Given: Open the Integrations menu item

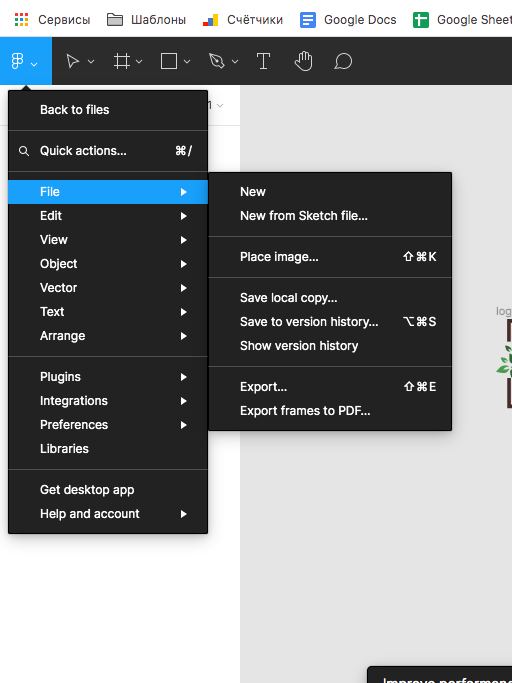Looking at the screenshot, I should (x=108, y=401).
